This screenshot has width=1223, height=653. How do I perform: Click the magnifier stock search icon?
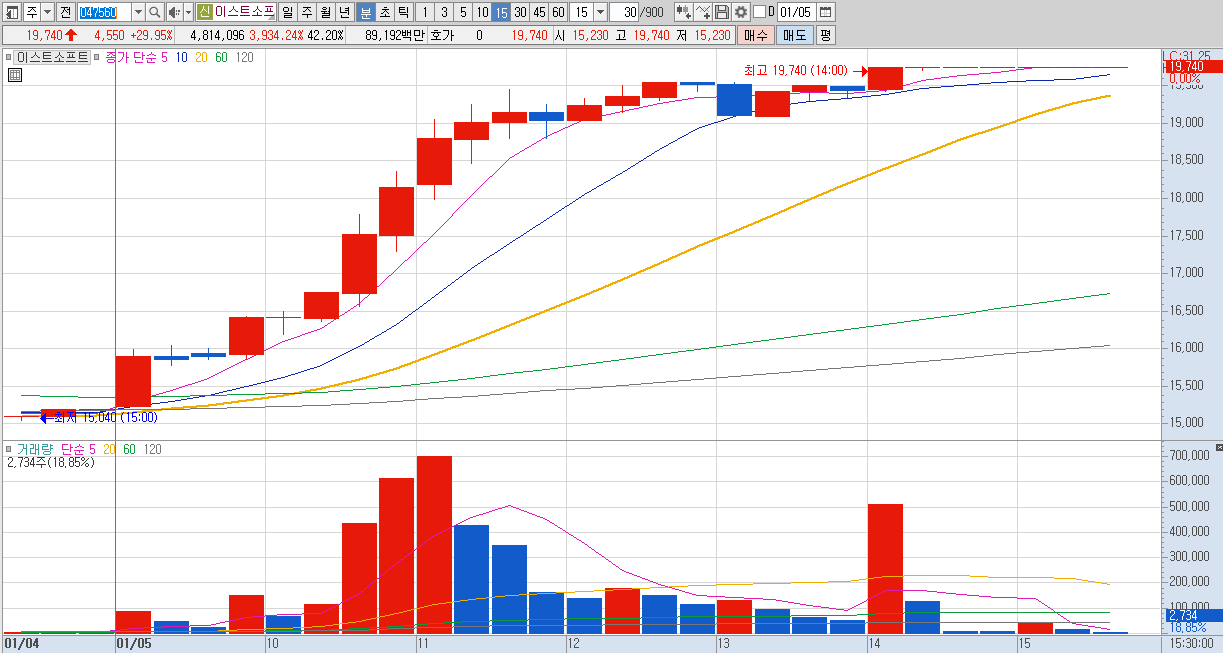coord(155,12)
